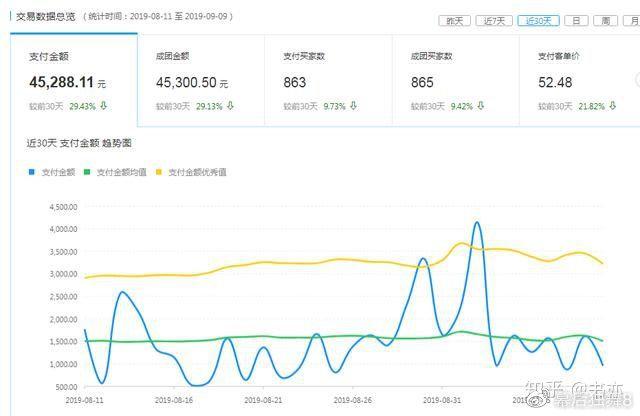Screen dimensions: 640x416
Task: Select the 支付客单价 metric card
Action: 582,80
